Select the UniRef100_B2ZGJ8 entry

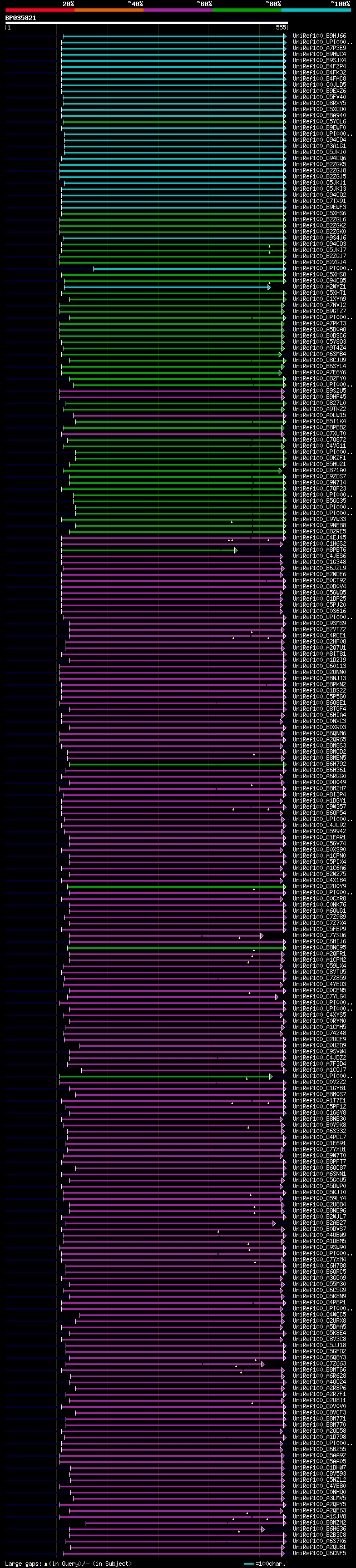coord(319,170)
